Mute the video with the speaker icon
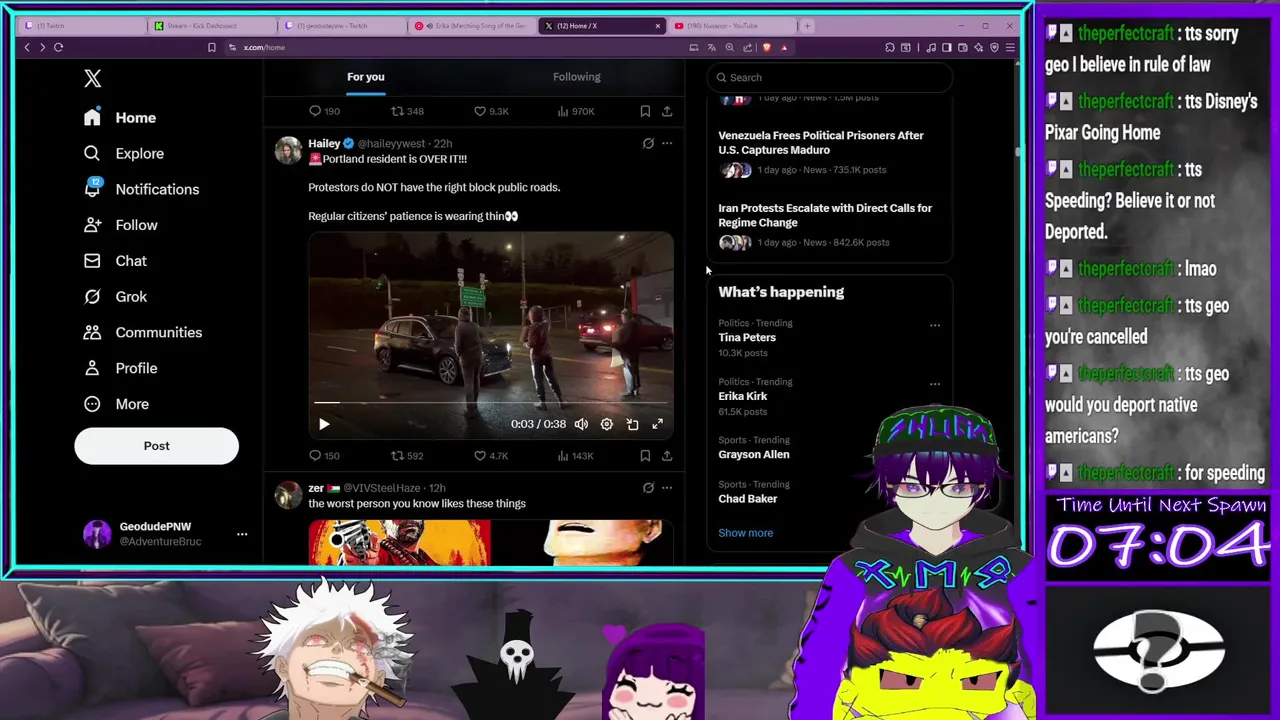 pyautogui.click(x=581, y=424)
